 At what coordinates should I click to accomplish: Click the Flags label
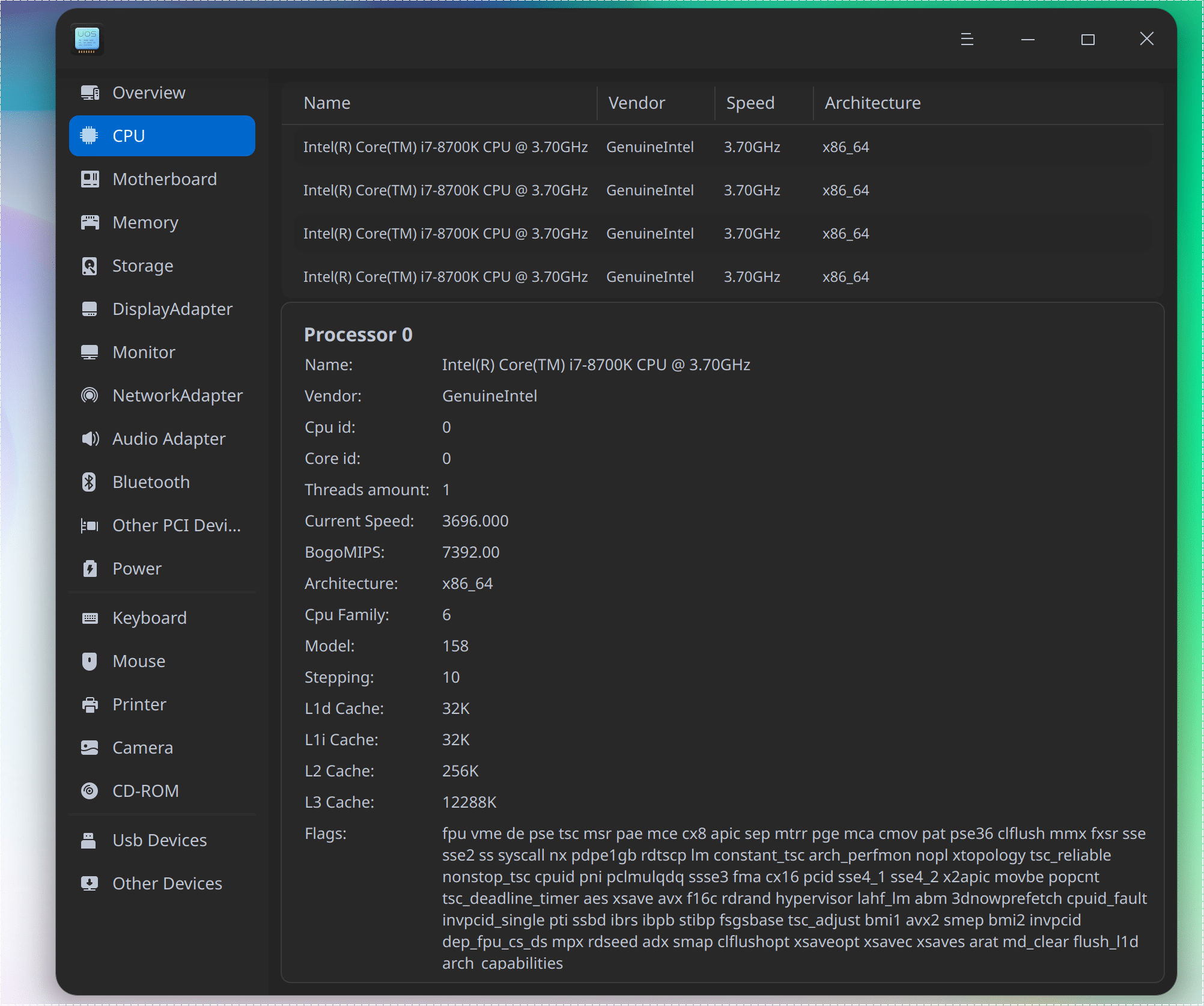click(326, 833)
